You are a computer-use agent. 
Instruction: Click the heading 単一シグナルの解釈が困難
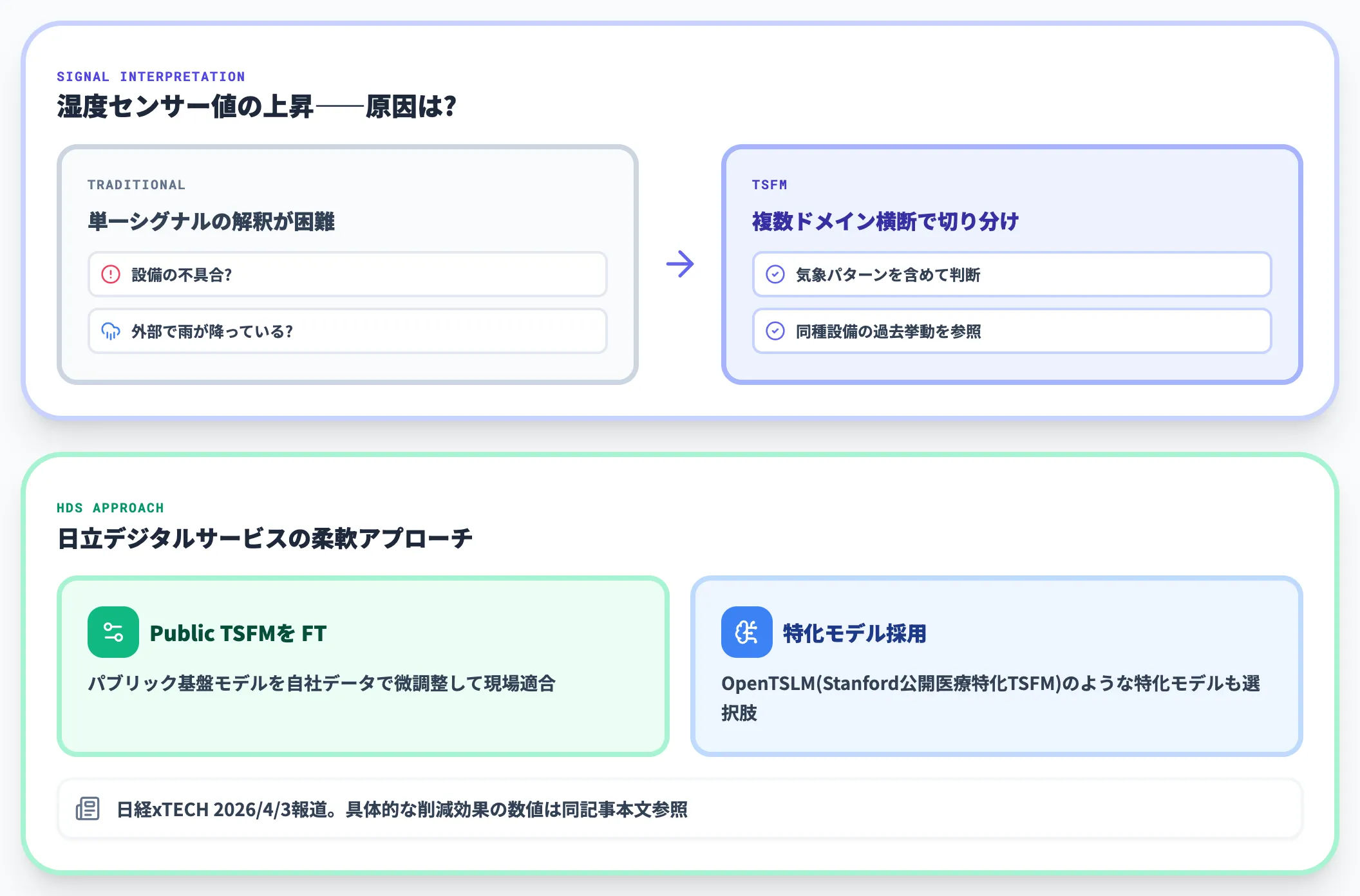pyautogui.click(x=211, y=221)
